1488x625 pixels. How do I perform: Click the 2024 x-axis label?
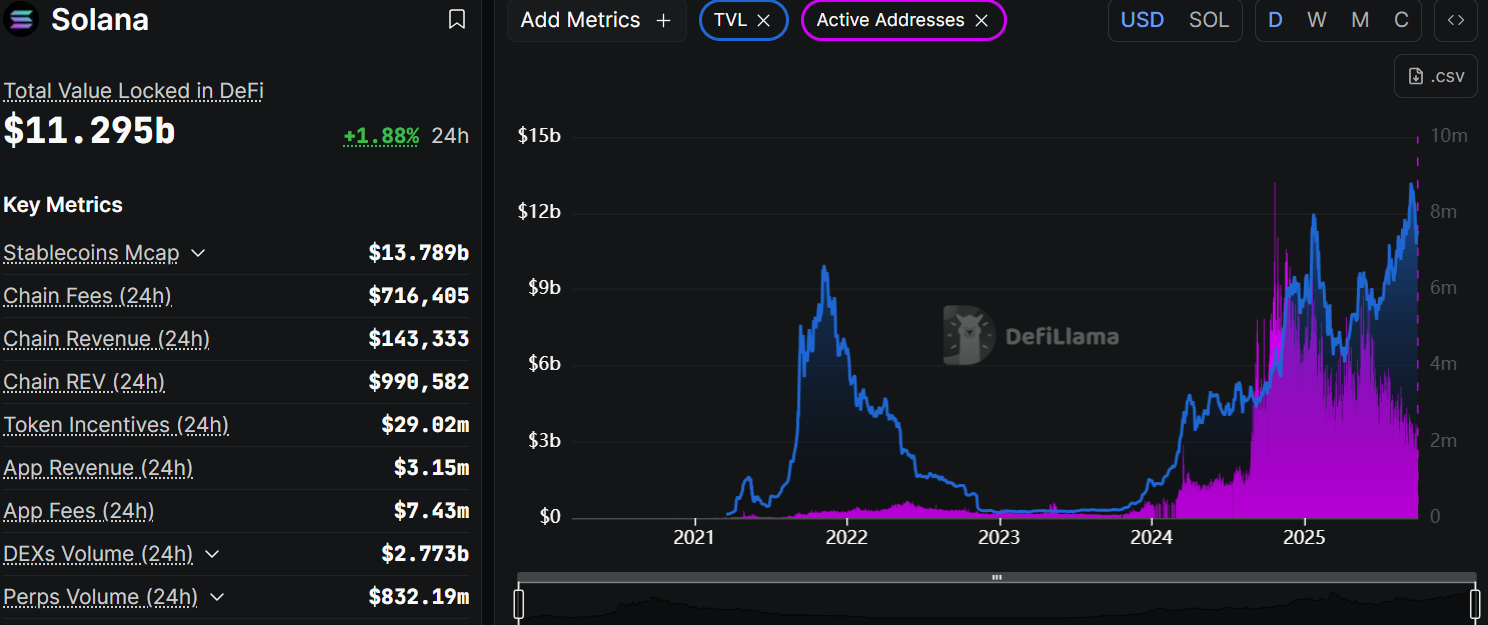coord(1152,538)
